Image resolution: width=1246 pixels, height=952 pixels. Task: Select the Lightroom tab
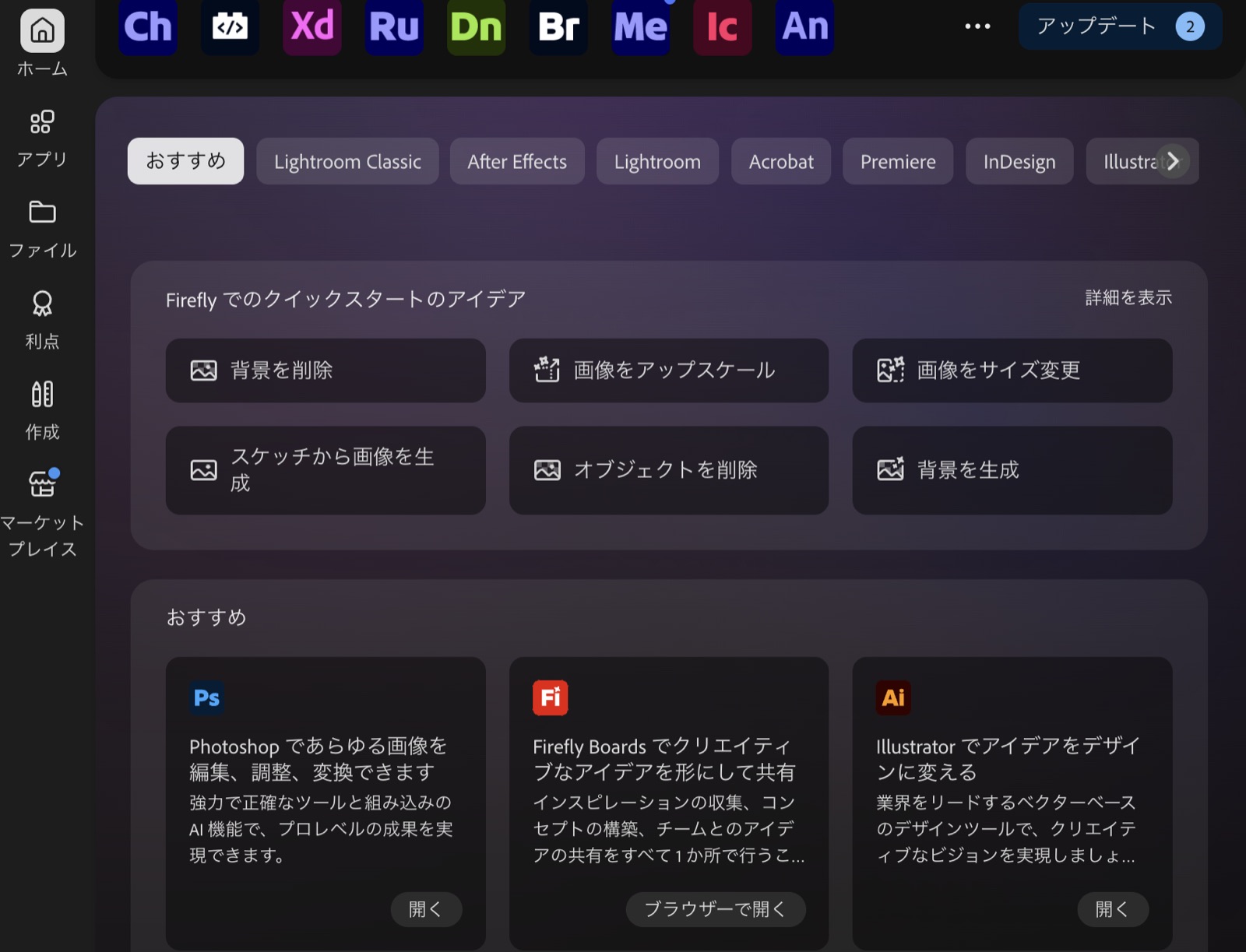coord(657,161)
